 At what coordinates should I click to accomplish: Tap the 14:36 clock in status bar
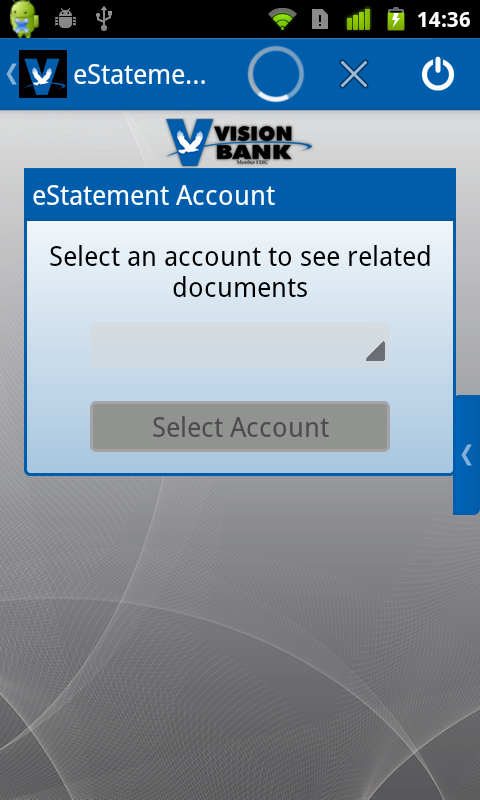(x=443, y=20)
